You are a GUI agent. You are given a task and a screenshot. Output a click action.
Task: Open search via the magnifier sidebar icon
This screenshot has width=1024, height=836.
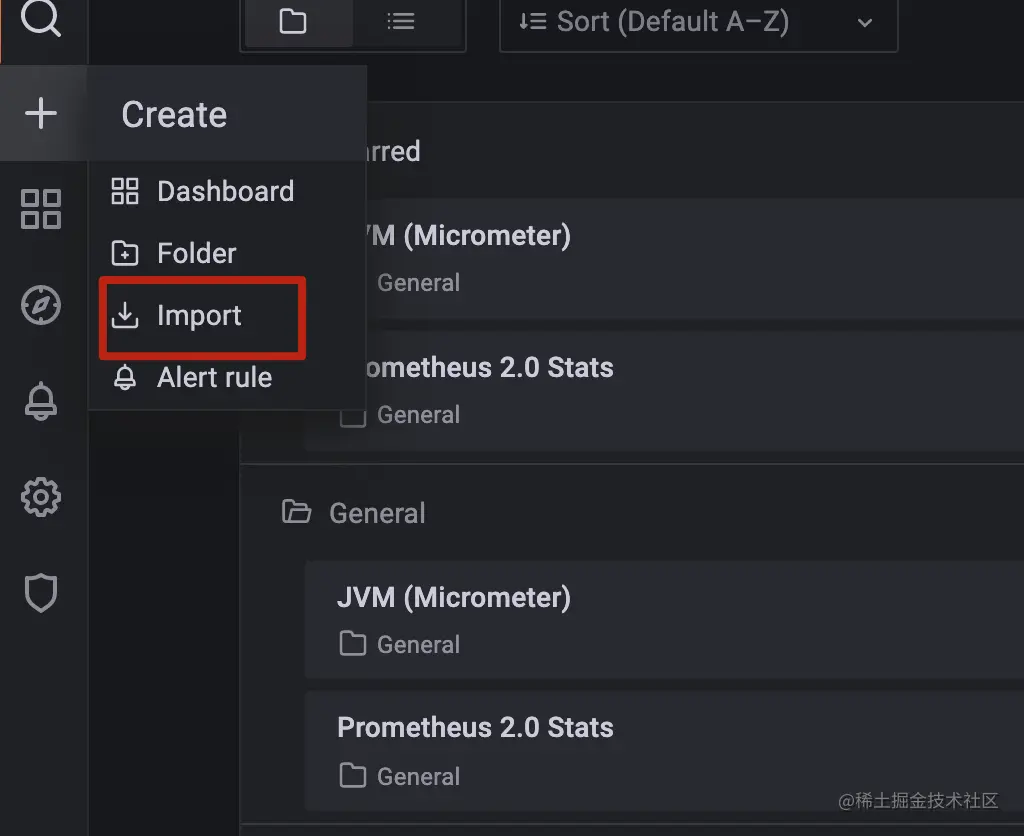pyautogui.click(x=40, y=18)
